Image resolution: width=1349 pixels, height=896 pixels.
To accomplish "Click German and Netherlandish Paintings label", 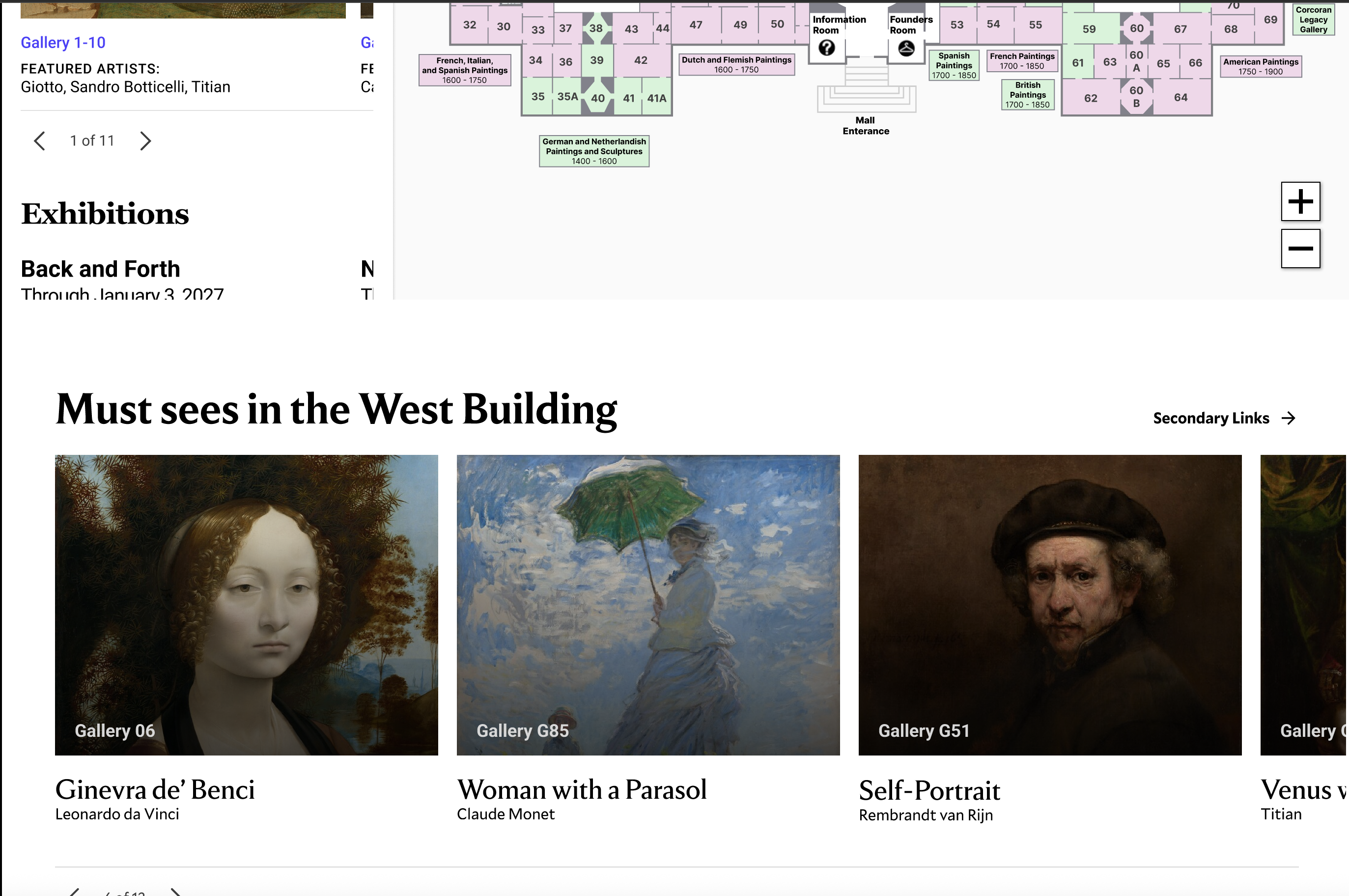I will coord(594,151).
